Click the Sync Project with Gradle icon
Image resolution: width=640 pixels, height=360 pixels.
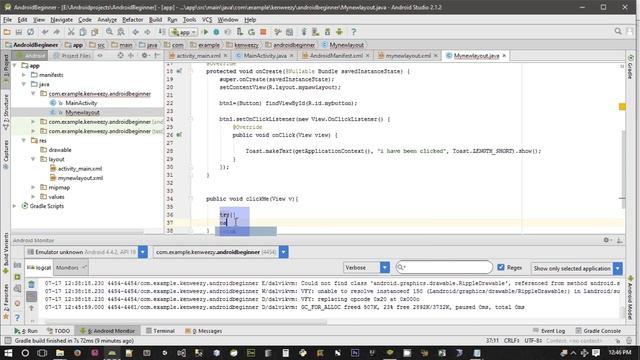[x=304, y=32]
